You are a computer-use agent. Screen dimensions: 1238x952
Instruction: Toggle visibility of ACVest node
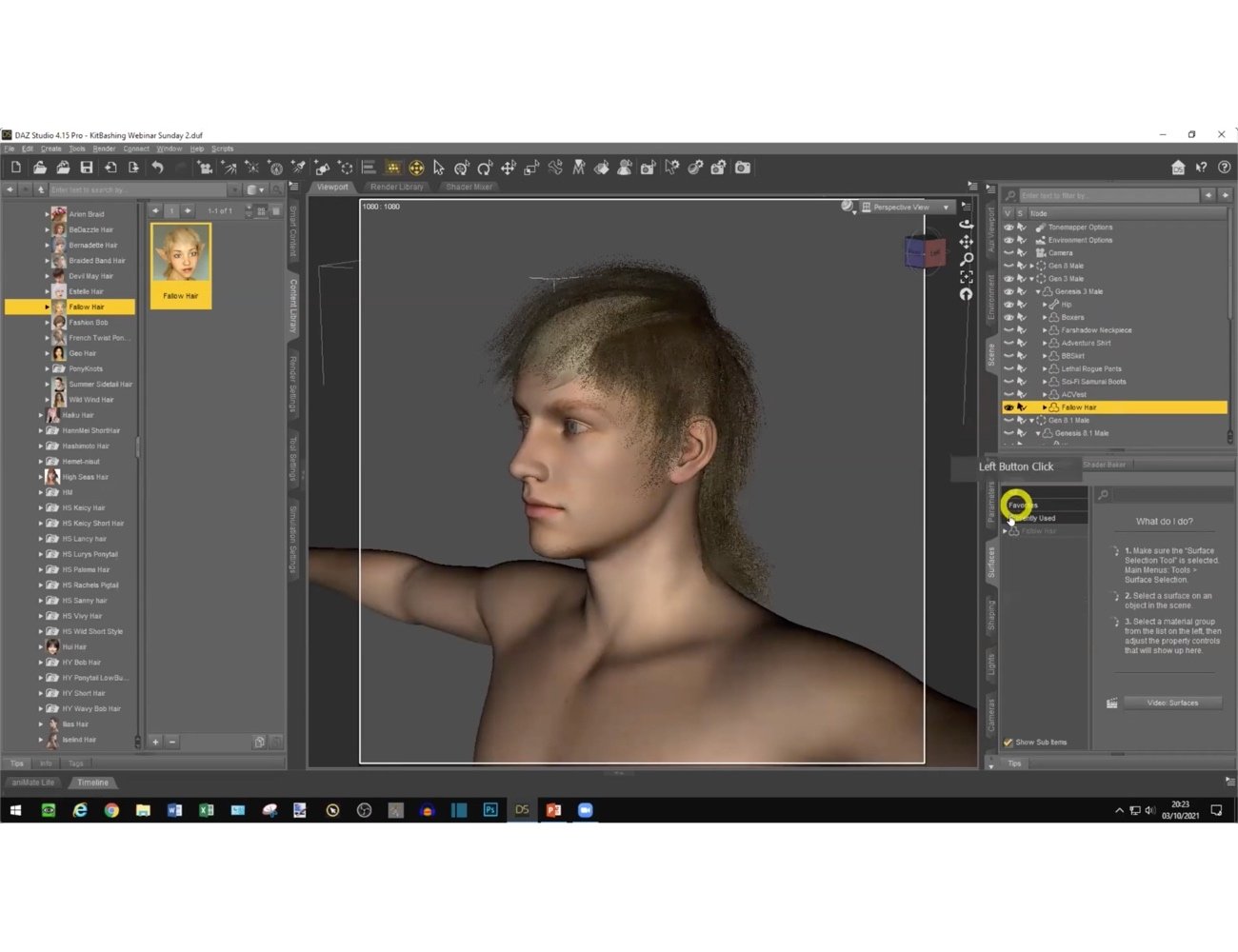[1008, 394]
